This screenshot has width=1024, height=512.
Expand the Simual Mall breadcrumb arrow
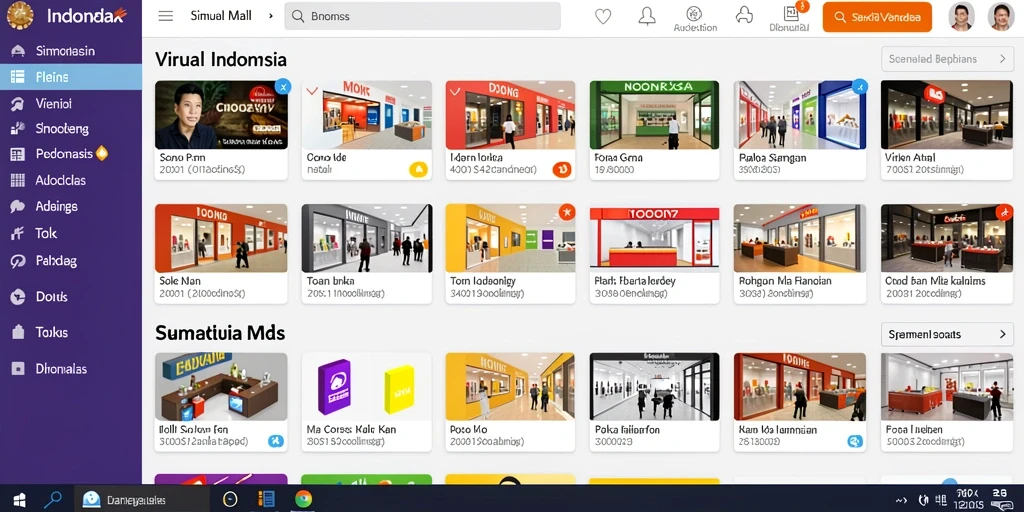tap(270, 16)
